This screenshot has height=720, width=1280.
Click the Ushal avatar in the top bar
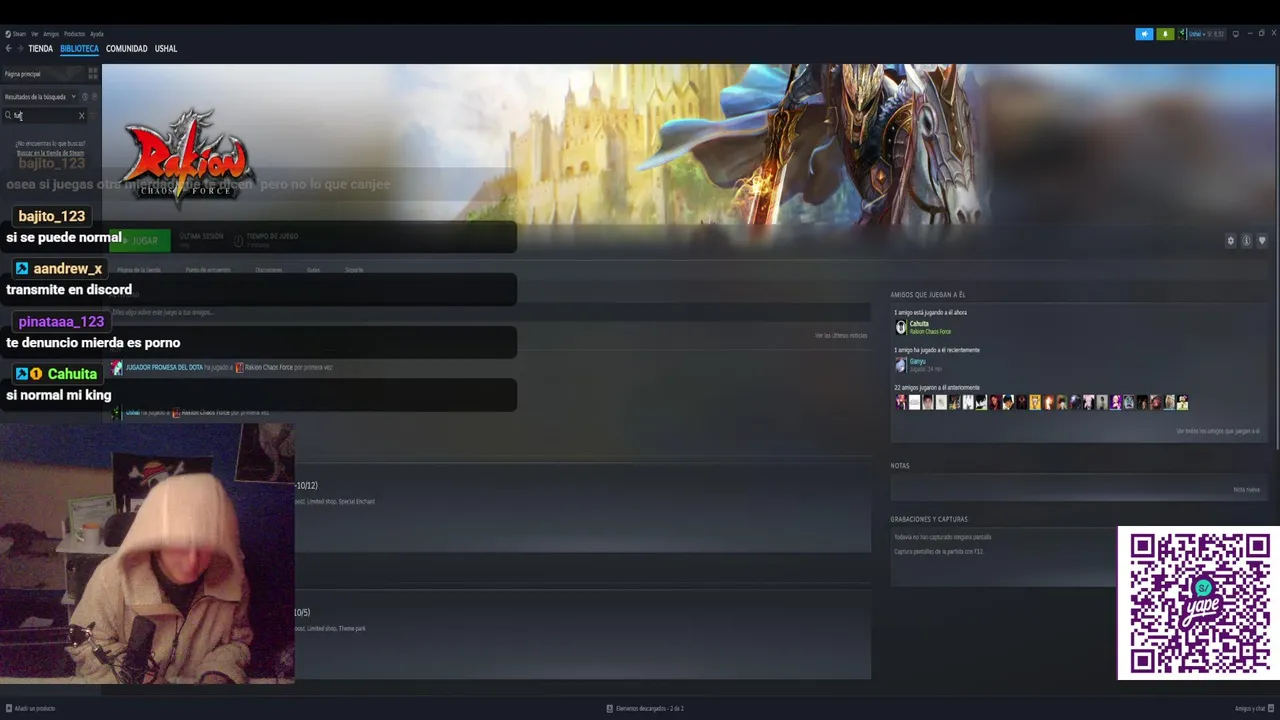click(1182, 34)
